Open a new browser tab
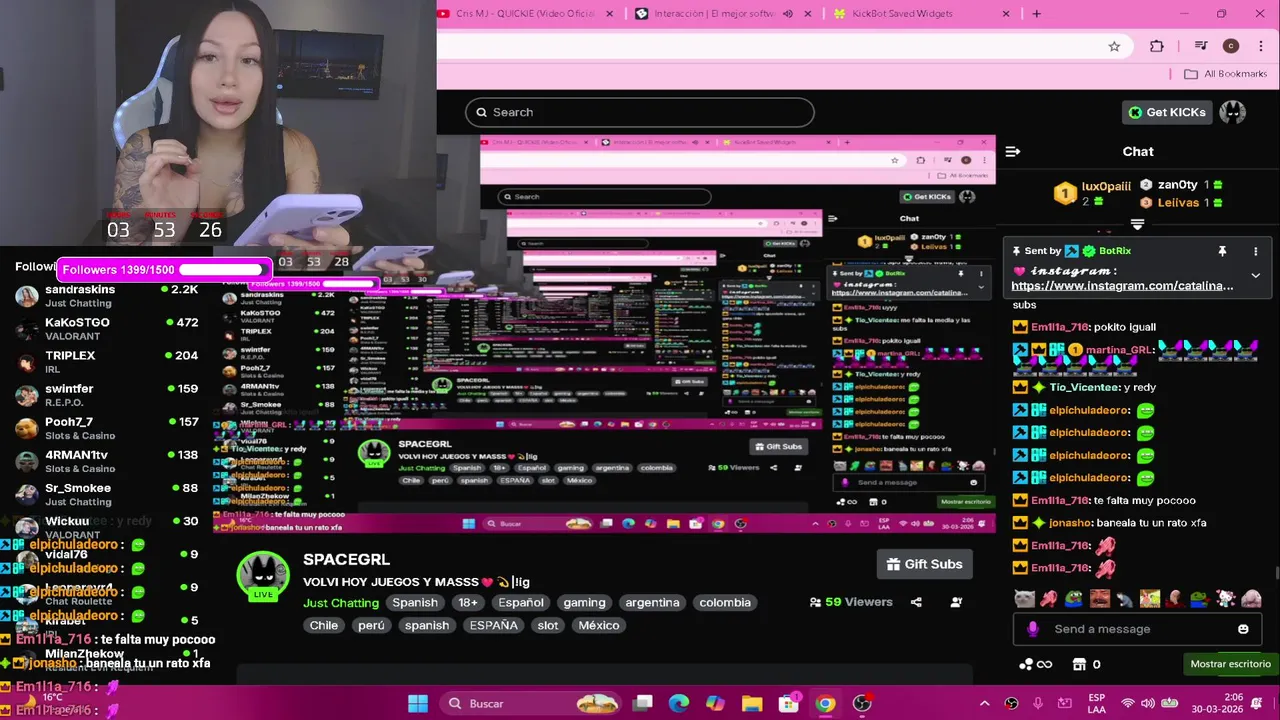Image resolution: width=1280 pixels, height=720 pixels. click(1036, 14)
